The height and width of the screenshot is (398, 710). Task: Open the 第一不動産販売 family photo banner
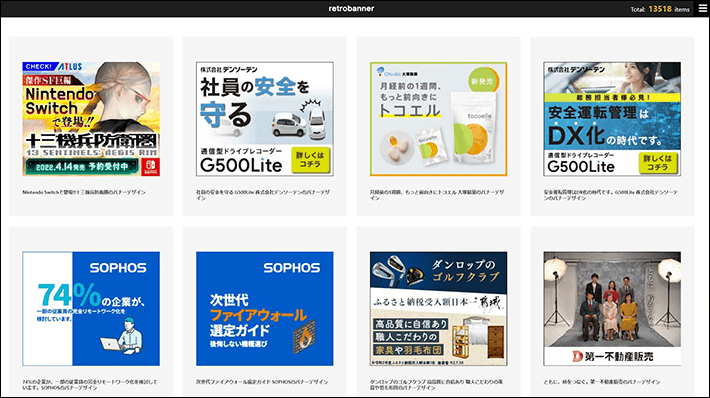tap(612, 309)
